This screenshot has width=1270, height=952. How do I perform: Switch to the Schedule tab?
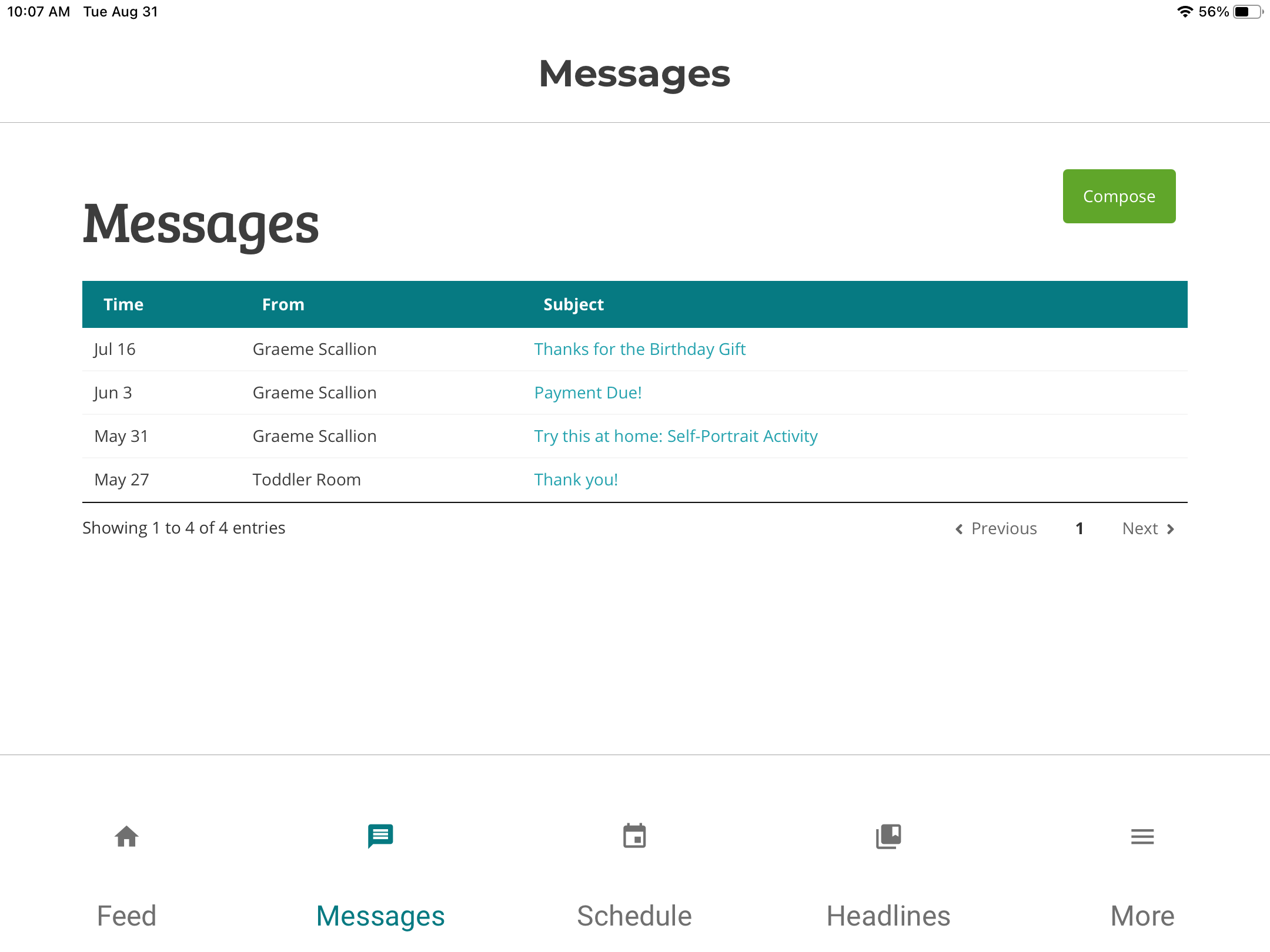click(634, 915)
